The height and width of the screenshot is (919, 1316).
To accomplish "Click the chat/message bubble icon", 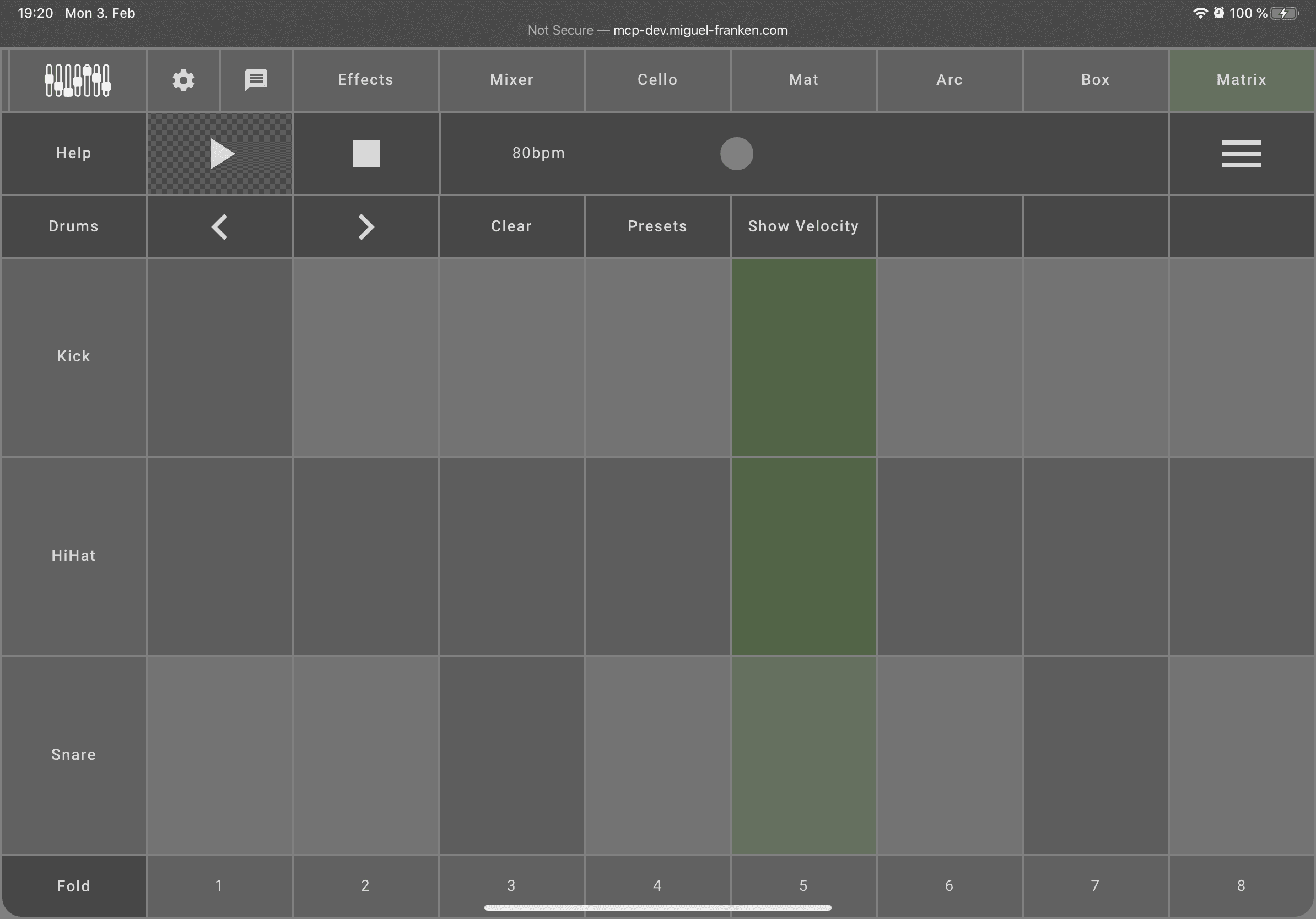I will coord(256,79).
